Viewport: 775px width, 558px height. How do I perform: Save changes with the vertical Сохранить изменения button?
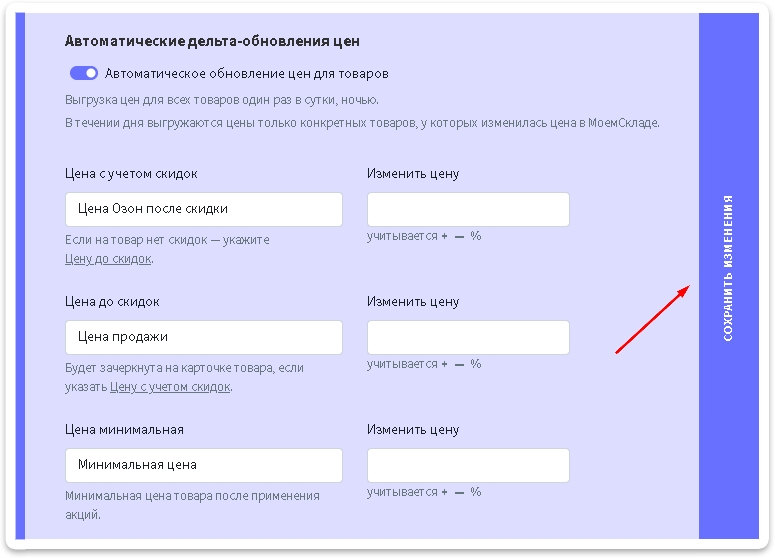pyautogui.click(x=728, y=268)
